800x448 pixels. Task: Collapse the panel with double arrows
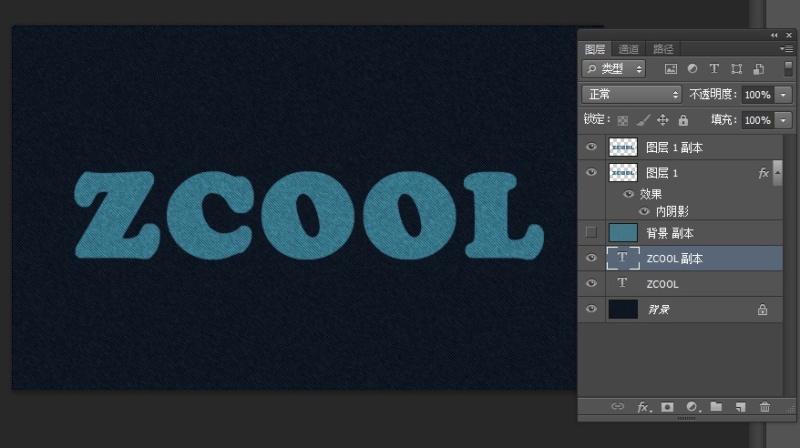click(x=774, y=35)
